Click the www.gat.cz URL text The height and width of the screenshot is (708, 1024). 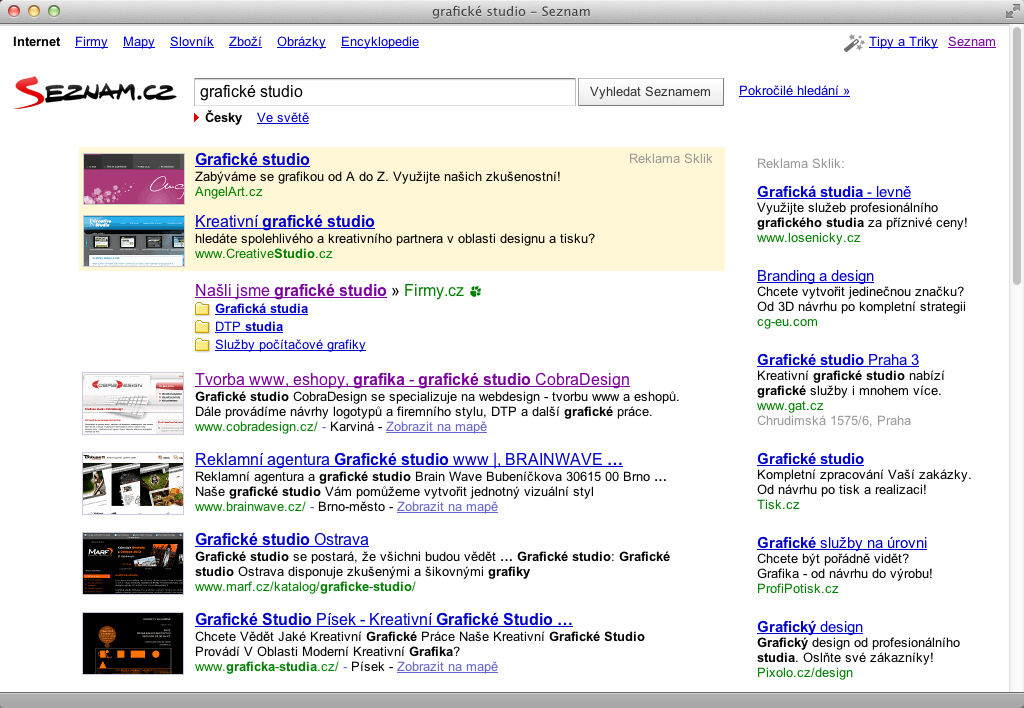pyautogui.click(x=790, y=406)
